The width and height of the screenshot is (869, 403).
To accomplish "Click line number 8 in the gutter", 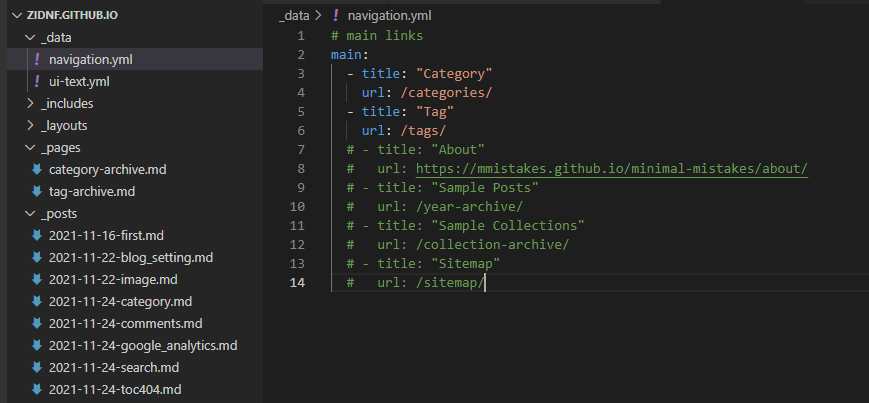I will click(301, 169).
